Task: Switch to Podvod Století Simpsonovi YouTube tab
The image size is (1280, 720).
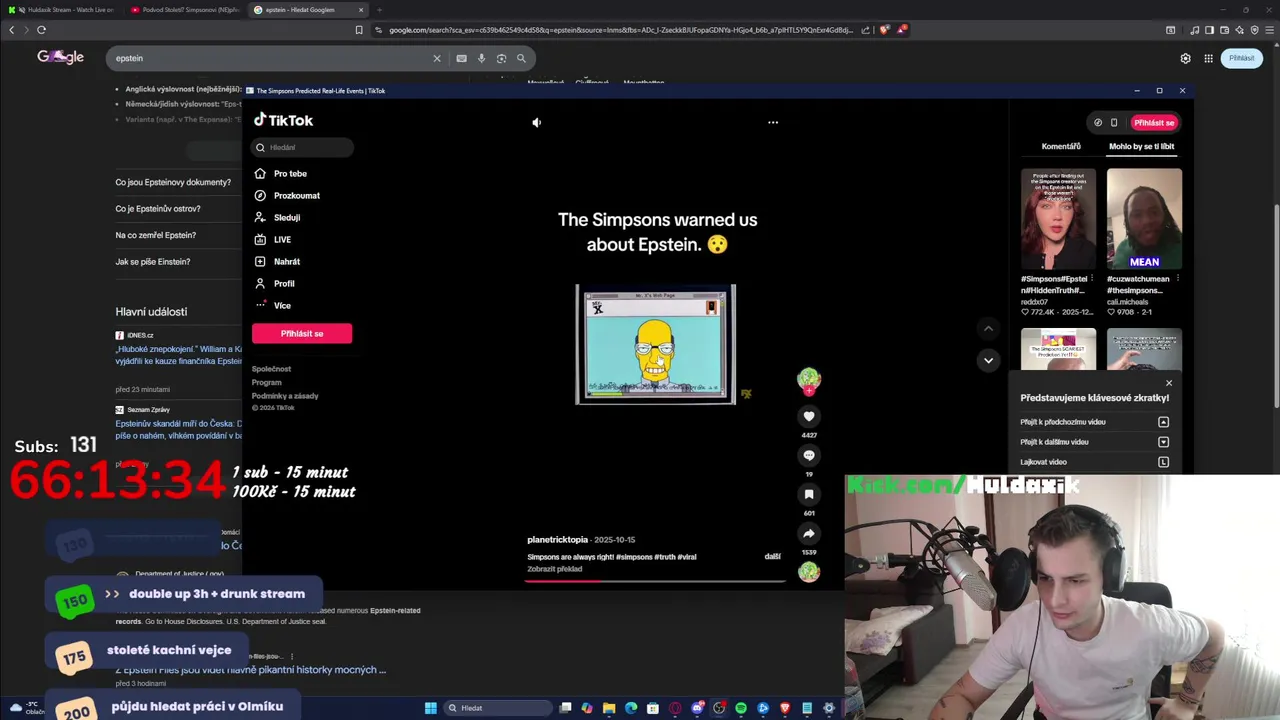Action: pyautogui.click(x=186, y=10)
